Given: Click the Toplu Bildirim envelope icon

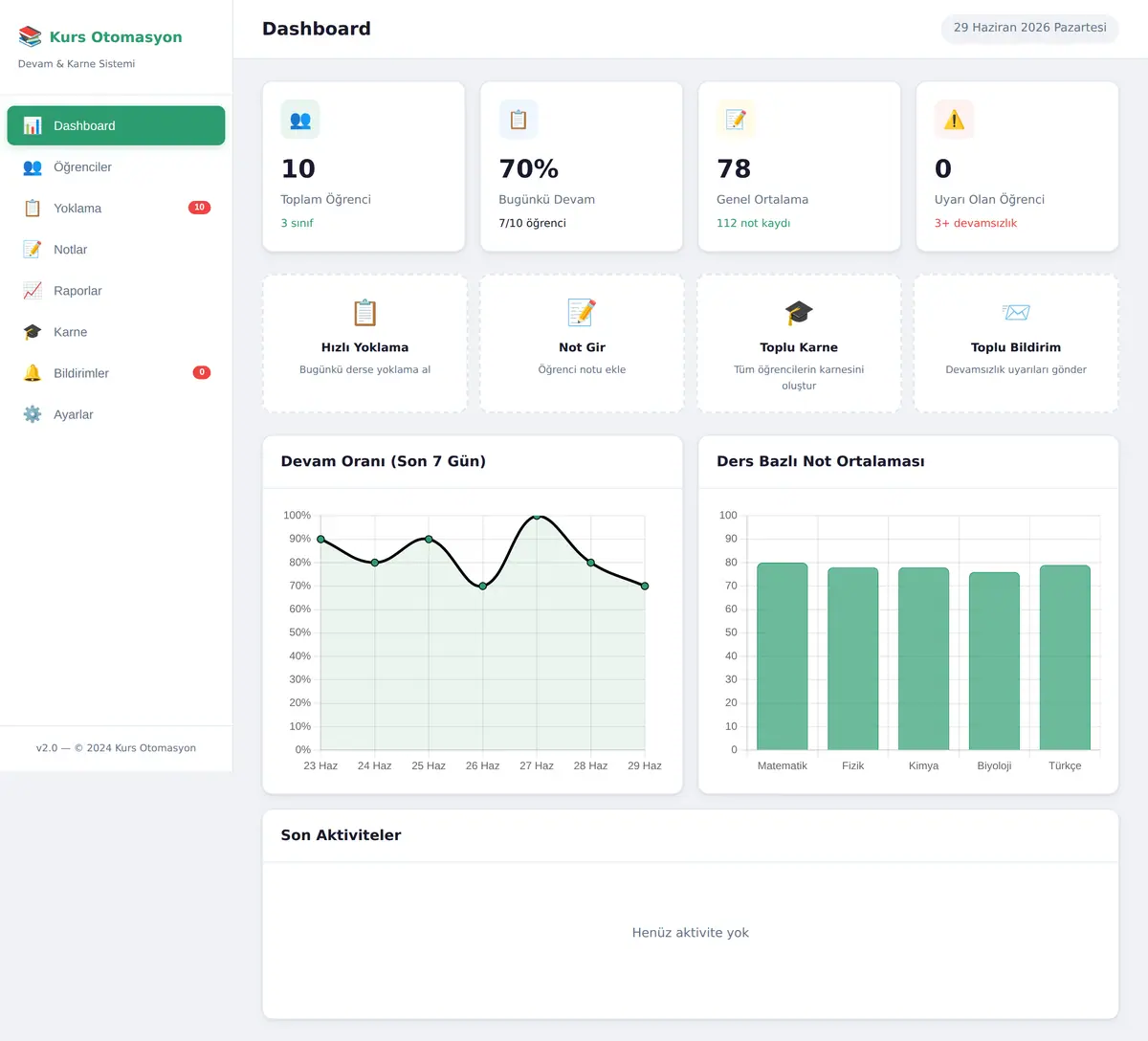Looking at the screenshot, I should tap(1016, 313).
